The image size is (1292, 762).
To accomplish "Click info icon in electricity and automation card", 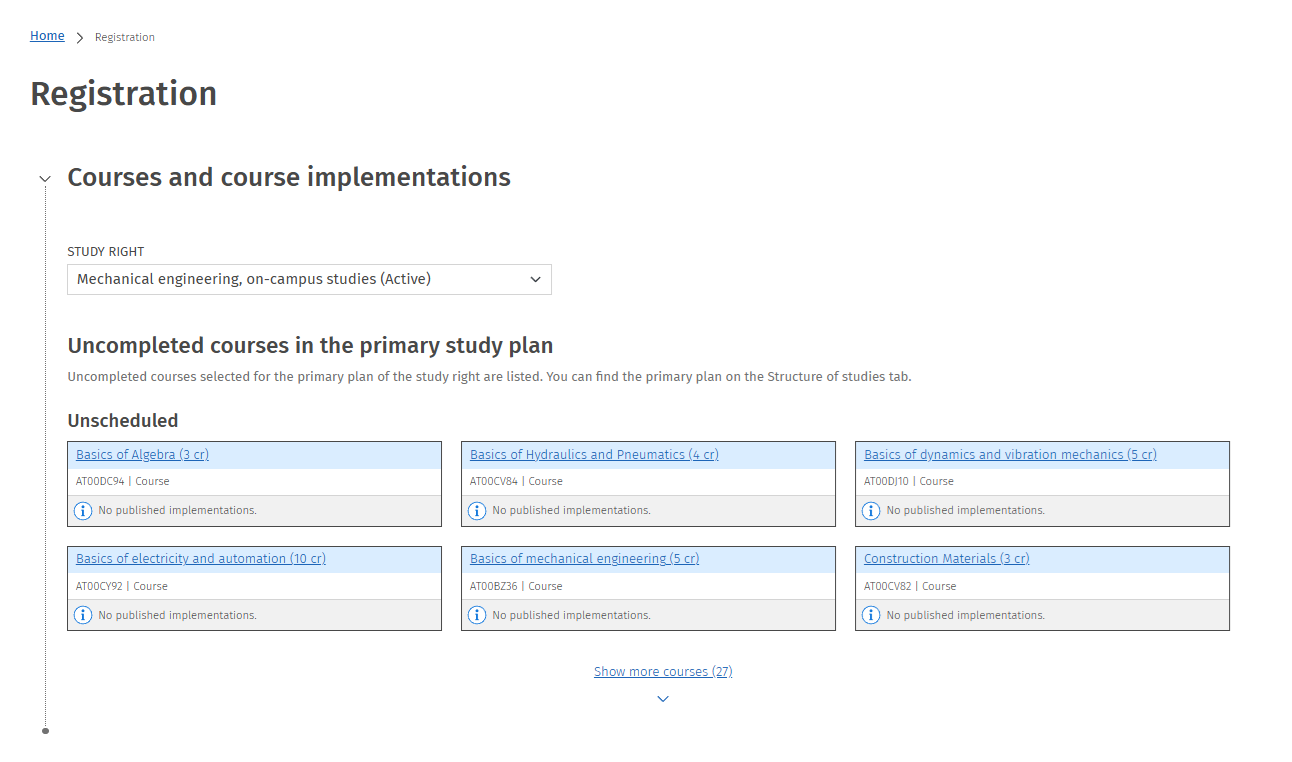I will point(84,615).
